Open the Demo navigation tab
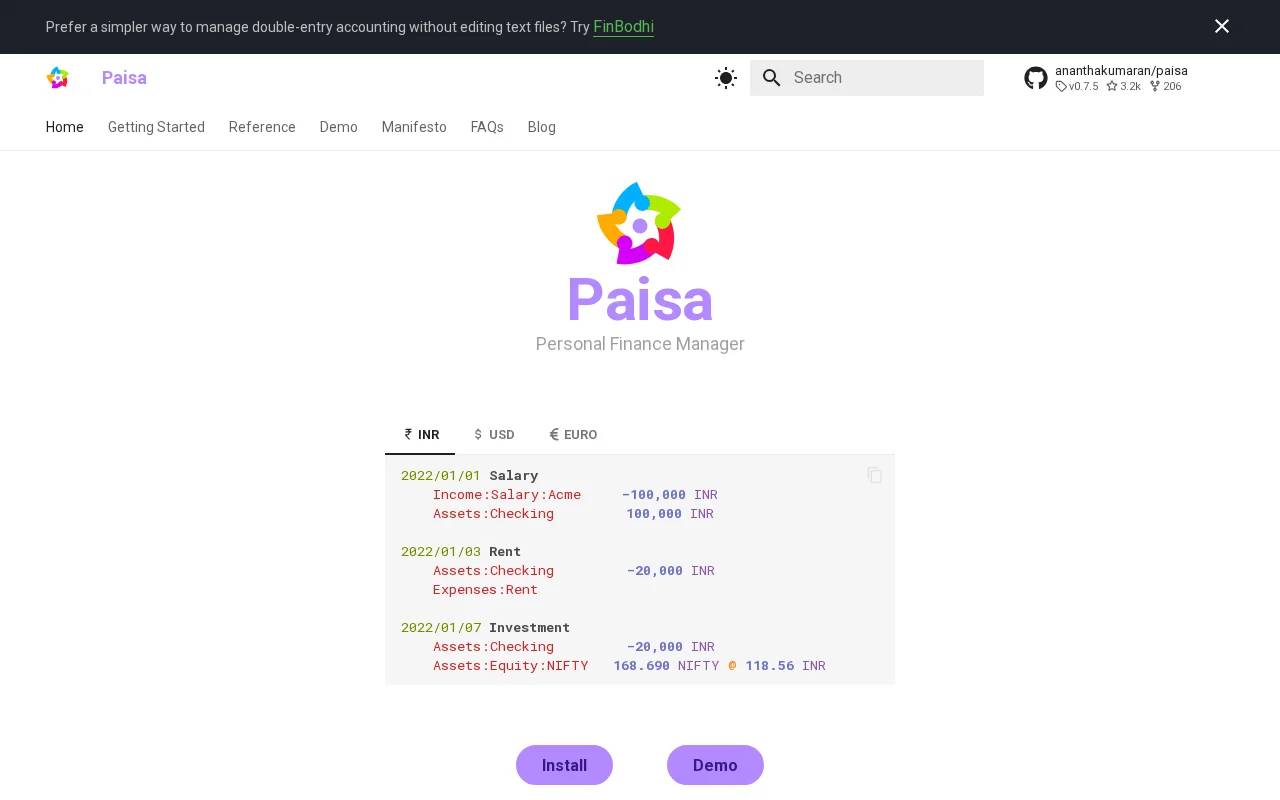Image resolution: width=1280 pixels, height=800 pixels. pos(339,127)
